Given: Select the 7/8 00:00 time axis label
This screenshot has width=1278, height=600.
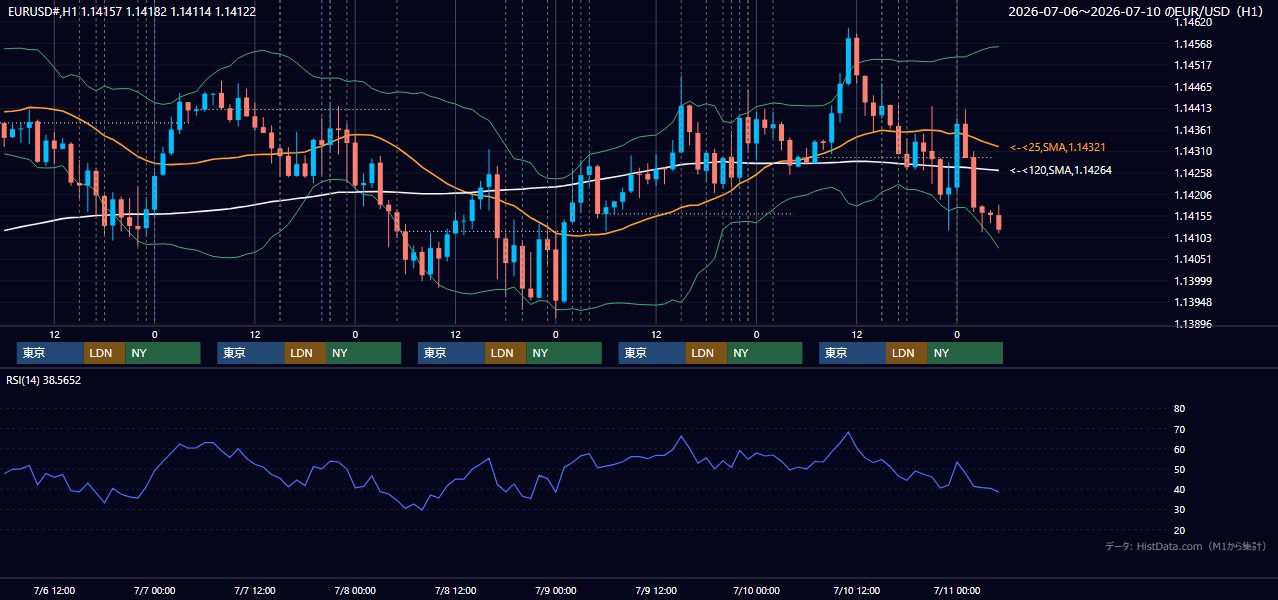Looking at the screenshot, I should [355, 590].
